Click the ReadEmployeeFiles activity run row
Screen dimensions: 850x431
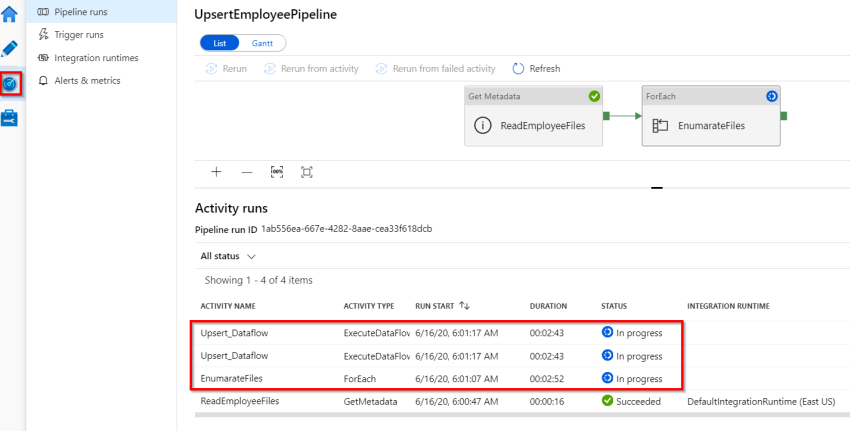click(x=240, y=401)
